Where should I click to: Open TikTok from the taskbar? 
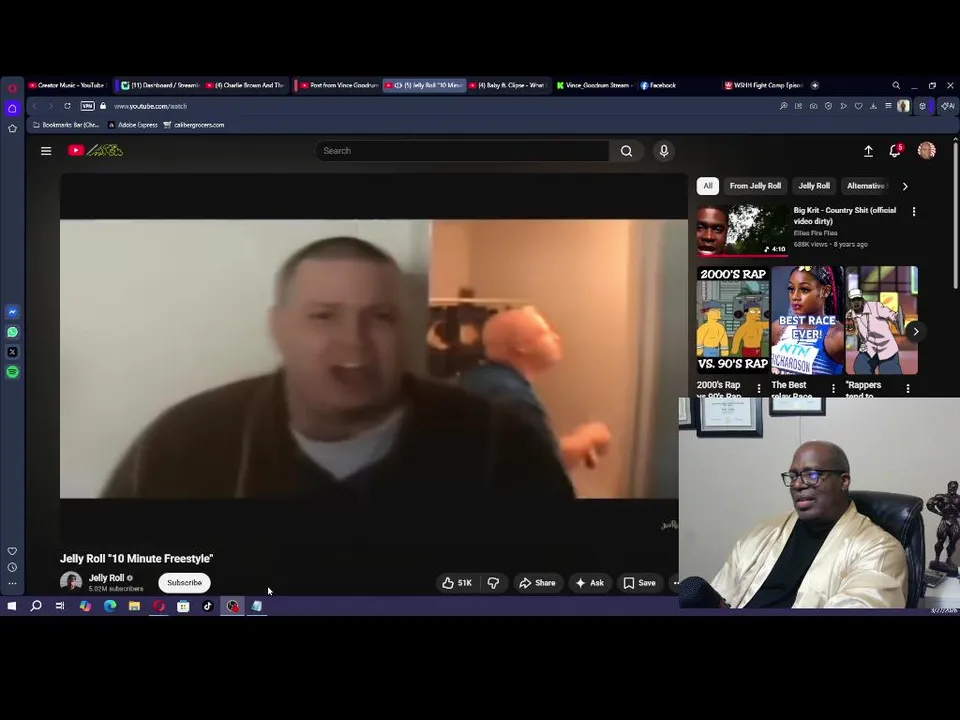[x=208, y=606]
